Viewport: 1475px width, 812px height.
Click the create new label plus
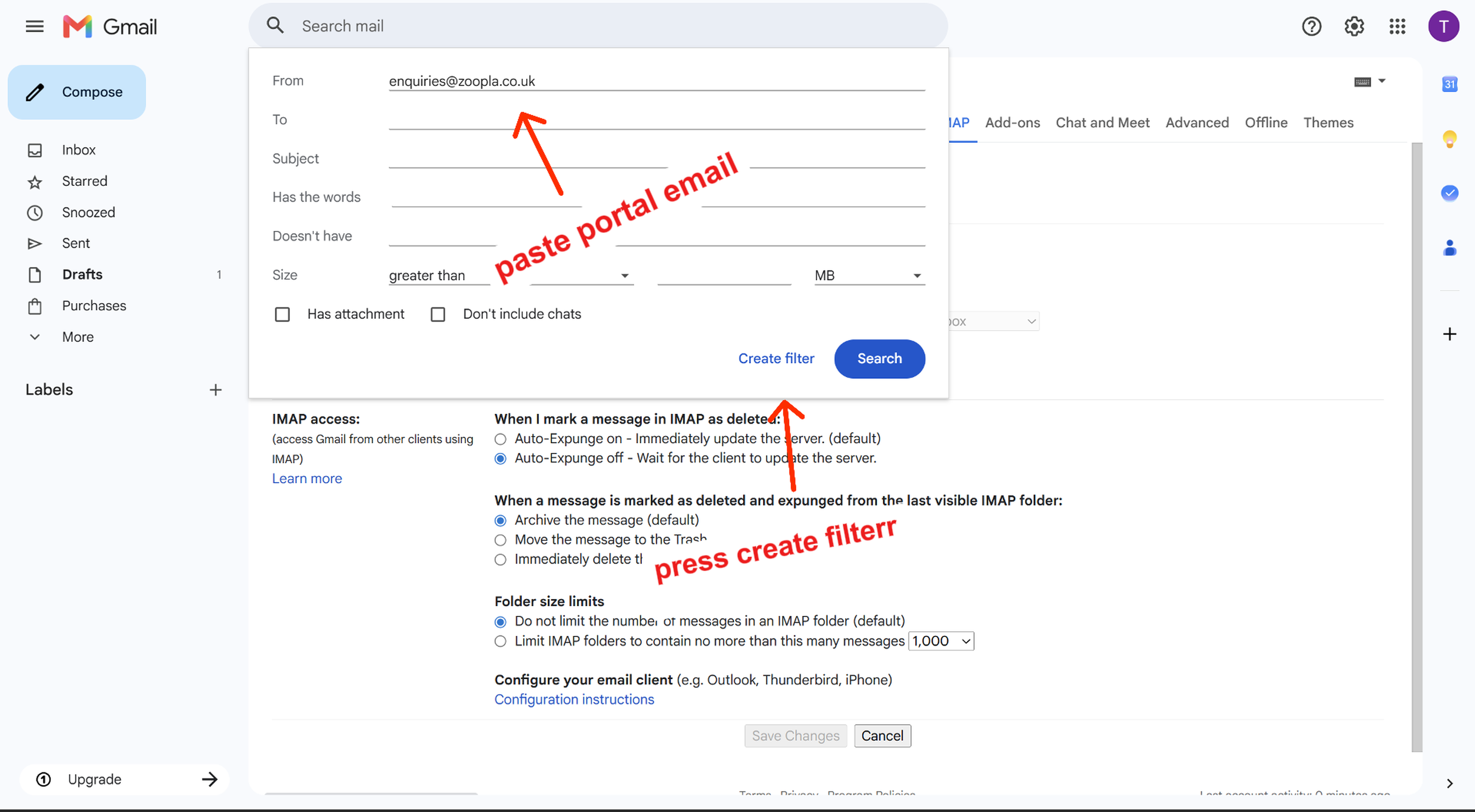215,390
